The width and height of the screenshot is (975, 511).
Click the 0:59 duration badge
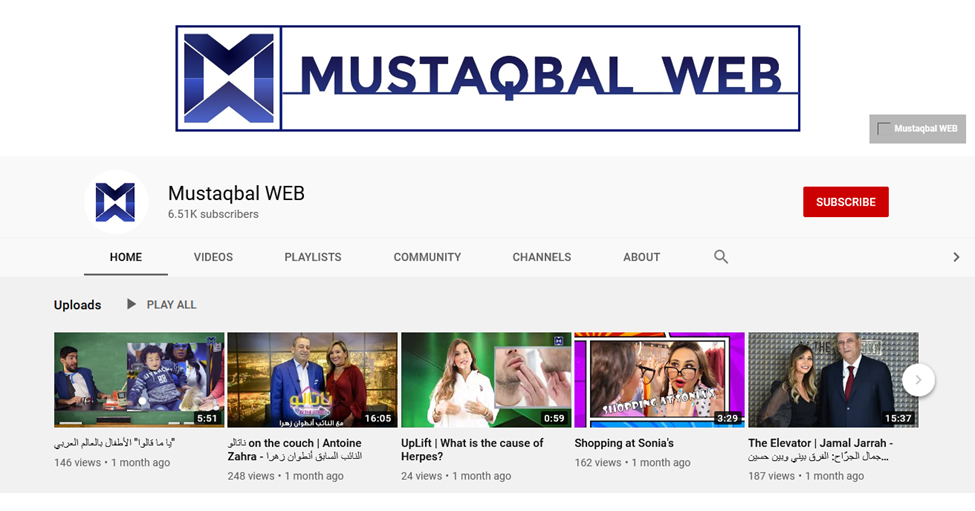click(x=554, y=418)
